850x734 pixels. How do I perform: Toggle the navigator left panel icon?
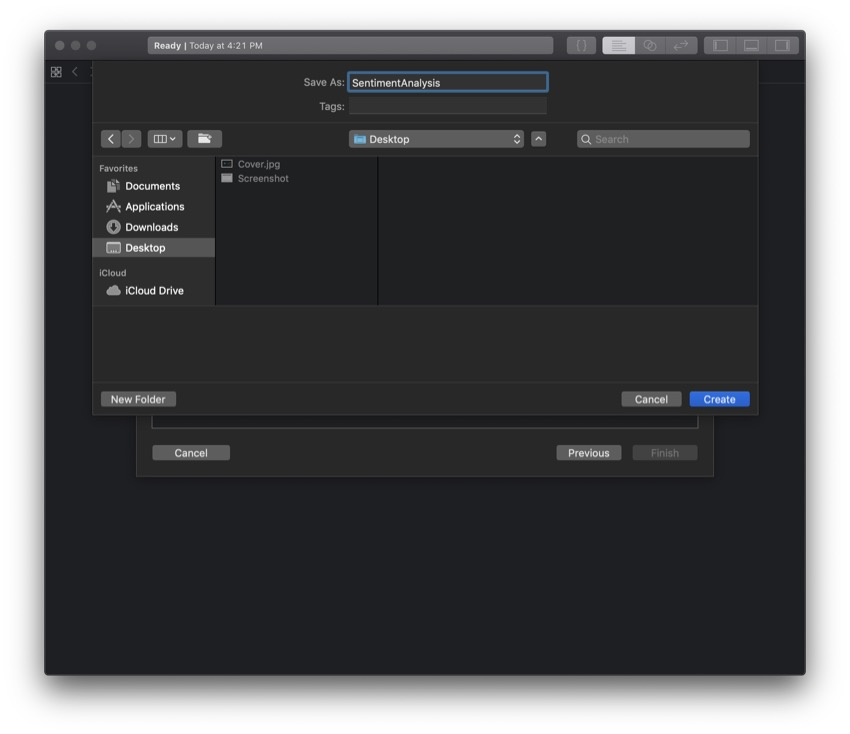pos(720,46)
